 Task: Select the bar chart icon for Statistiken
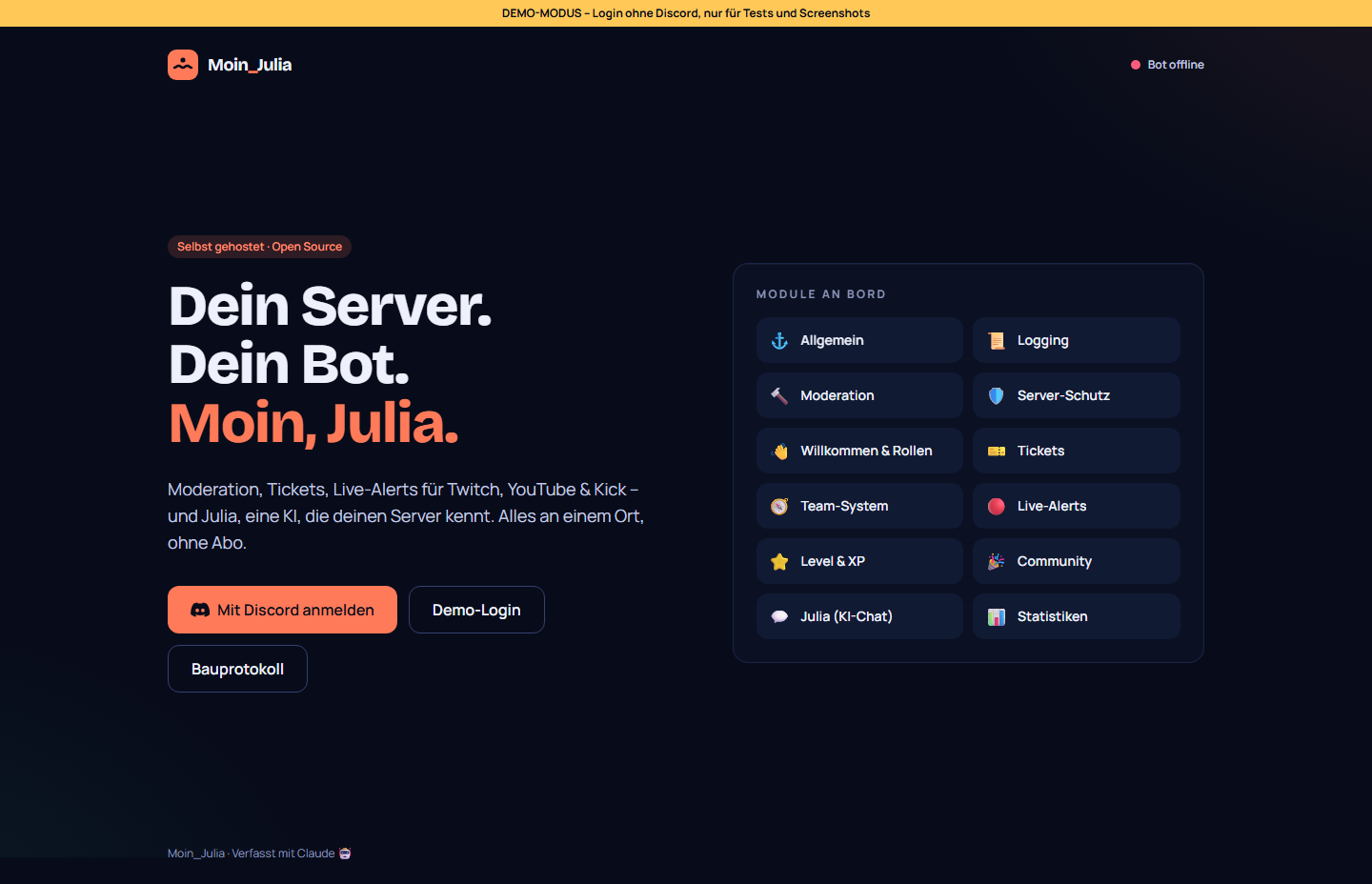click(997, 617)
